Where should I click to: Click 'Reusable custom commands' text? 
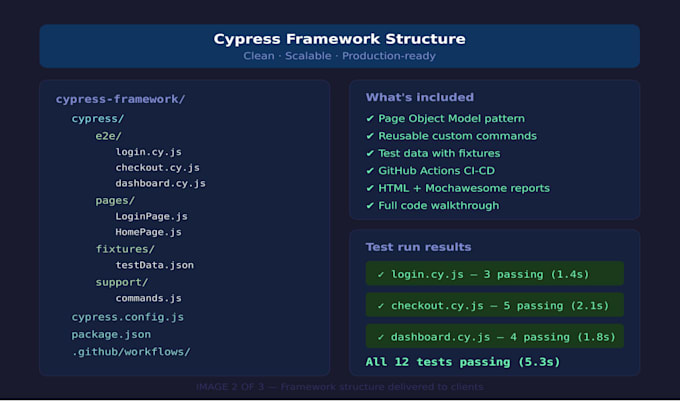pos(458,136)
